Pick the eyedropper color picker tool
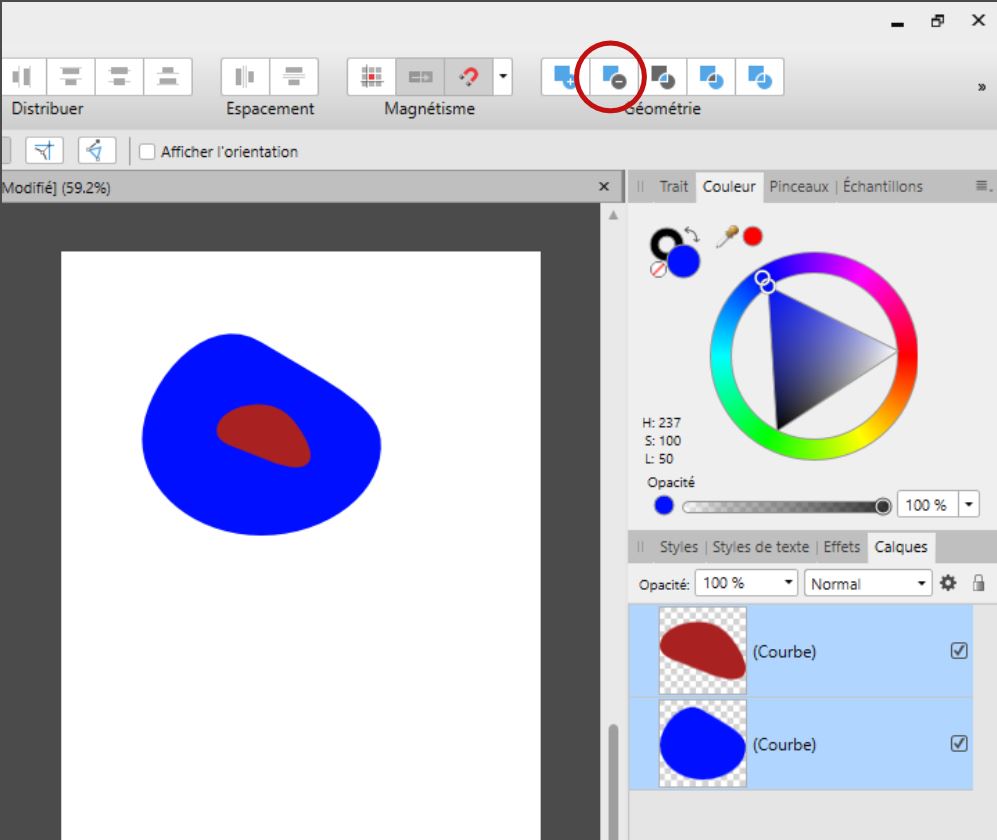 coord(727,237)
